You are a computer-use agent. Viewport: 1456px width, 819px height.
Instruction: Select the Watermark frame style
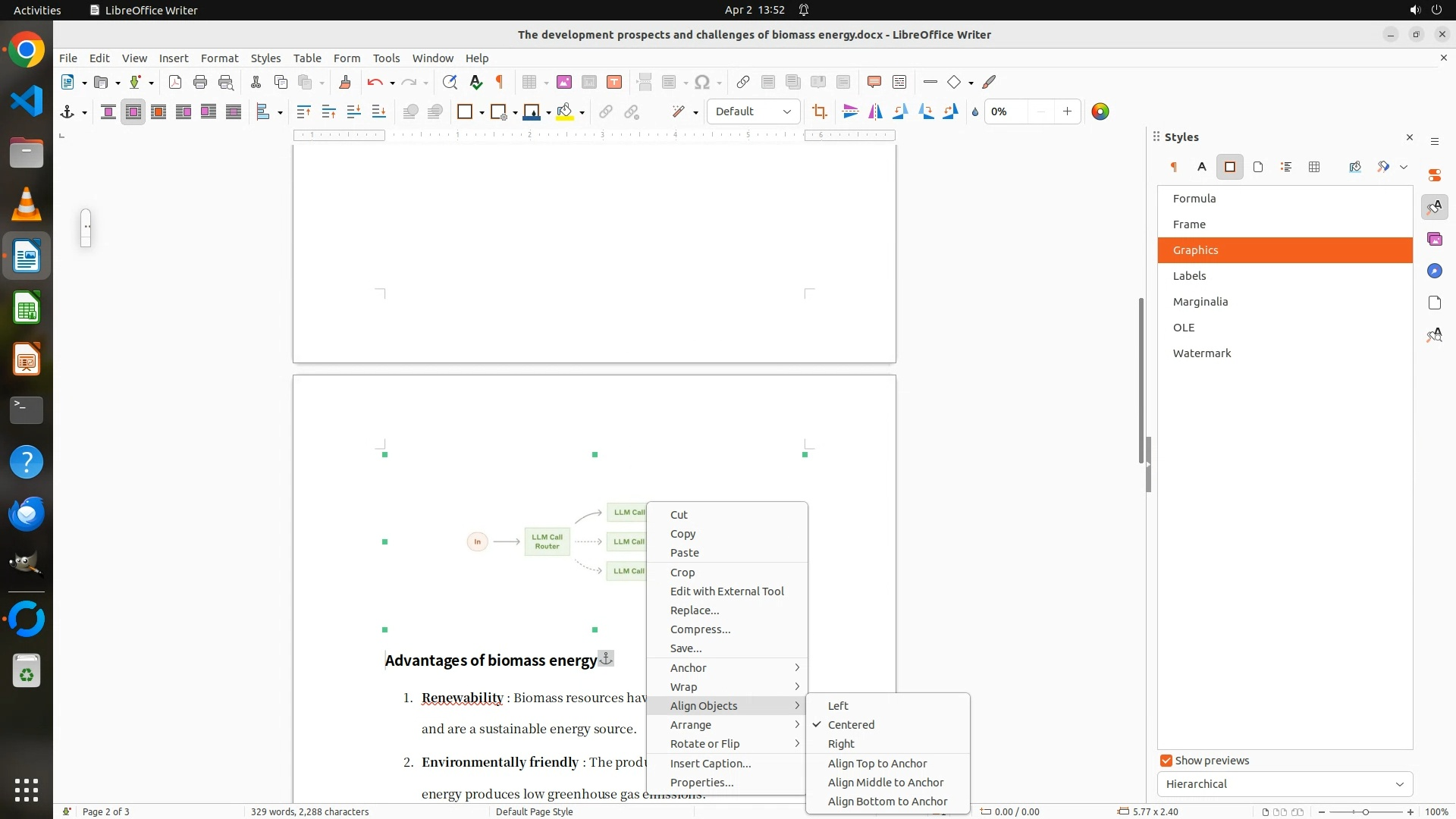(1202, 353)
